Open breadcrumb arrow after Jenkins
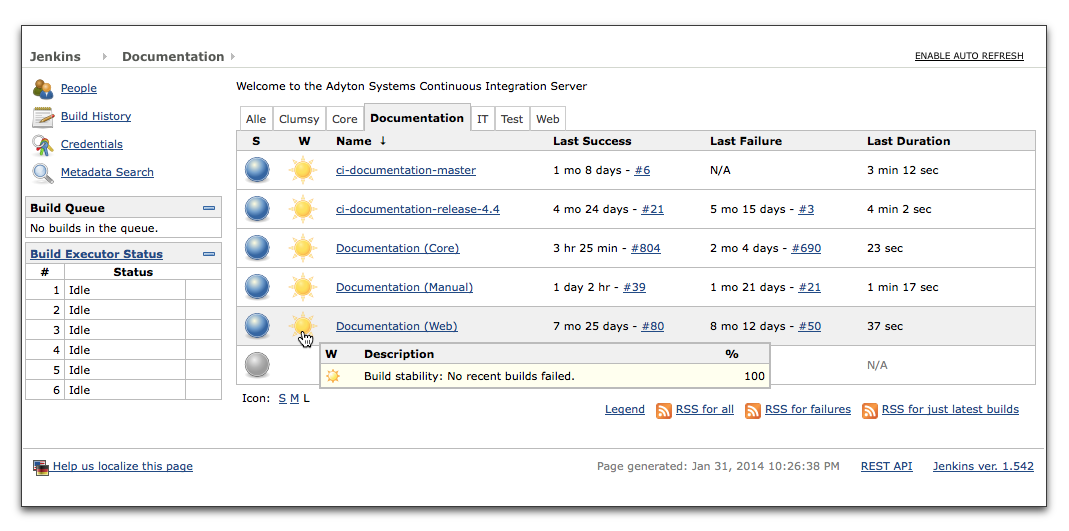Viewport: 1069px width, 531px height. [104, 57]
